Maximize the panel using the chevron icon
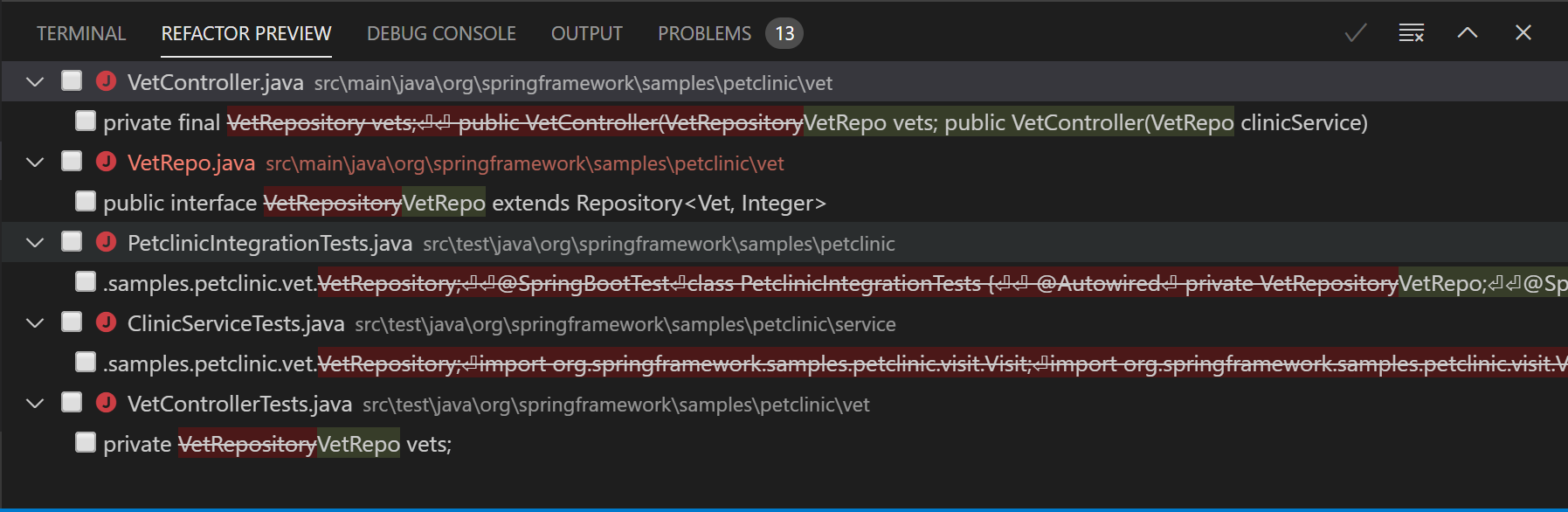This screenshot has height=512, width=1568. click(1467, 32)
